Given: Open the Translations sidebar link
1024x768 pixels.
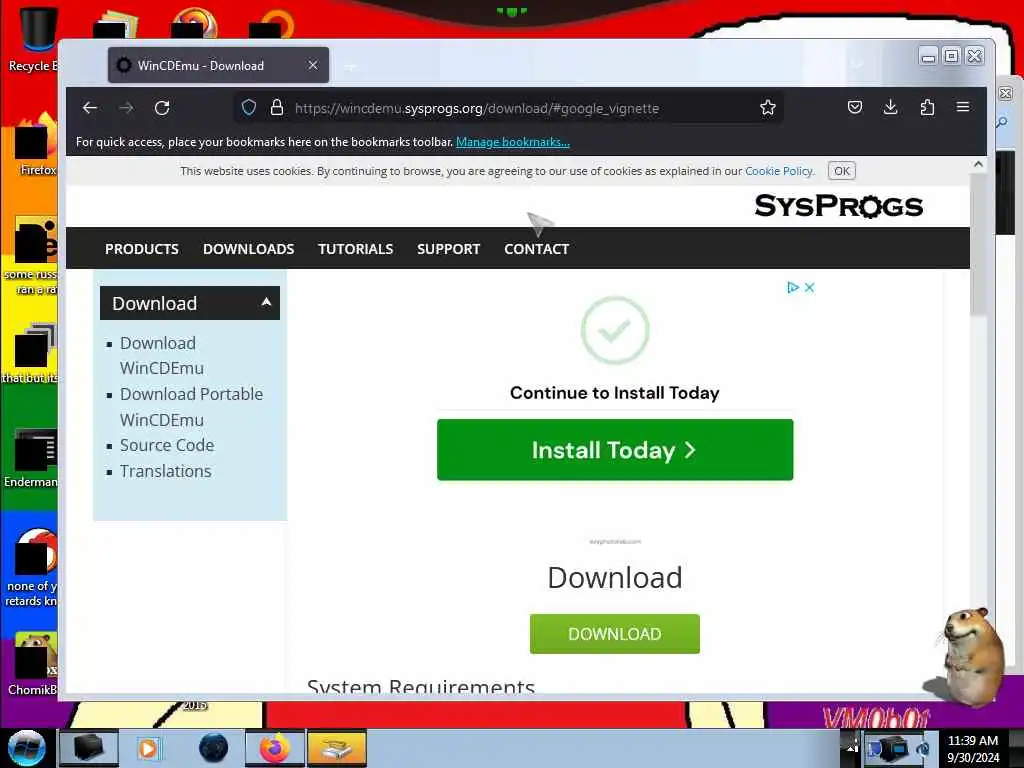Looking at the screenshot, I should point(166,472).
